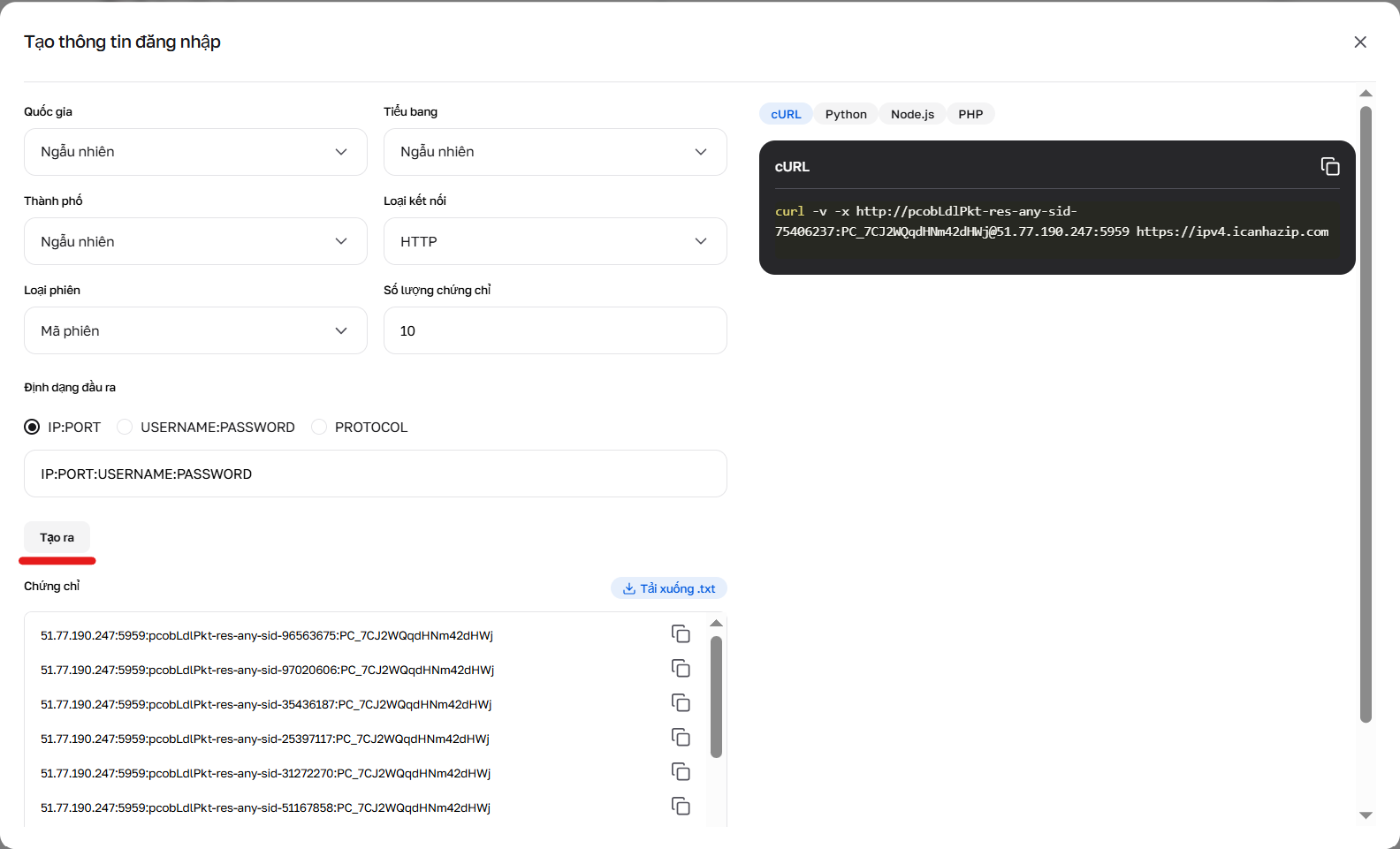This screenshot has width=1400, height=849.
Task: Copy credential ending with sid-35436187
Action: (x=680, y=703)
